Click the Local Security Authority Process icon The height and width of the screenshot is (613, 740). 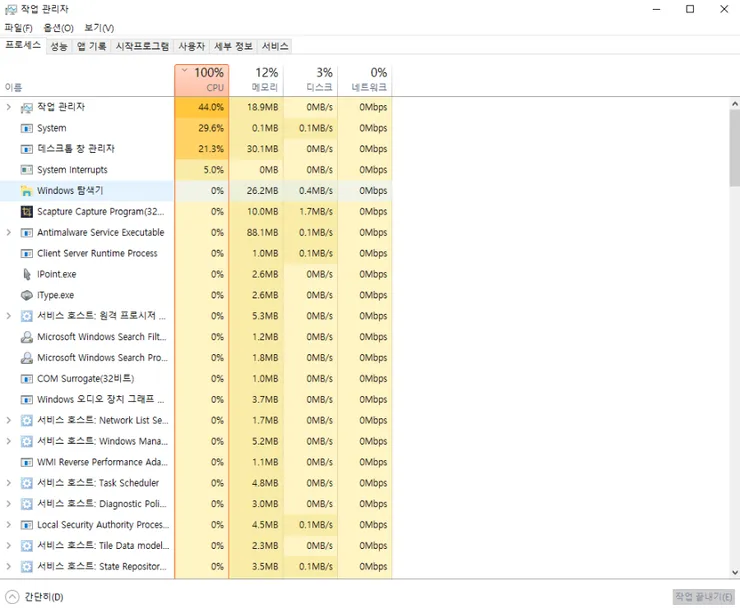click(x=26, y=525)
